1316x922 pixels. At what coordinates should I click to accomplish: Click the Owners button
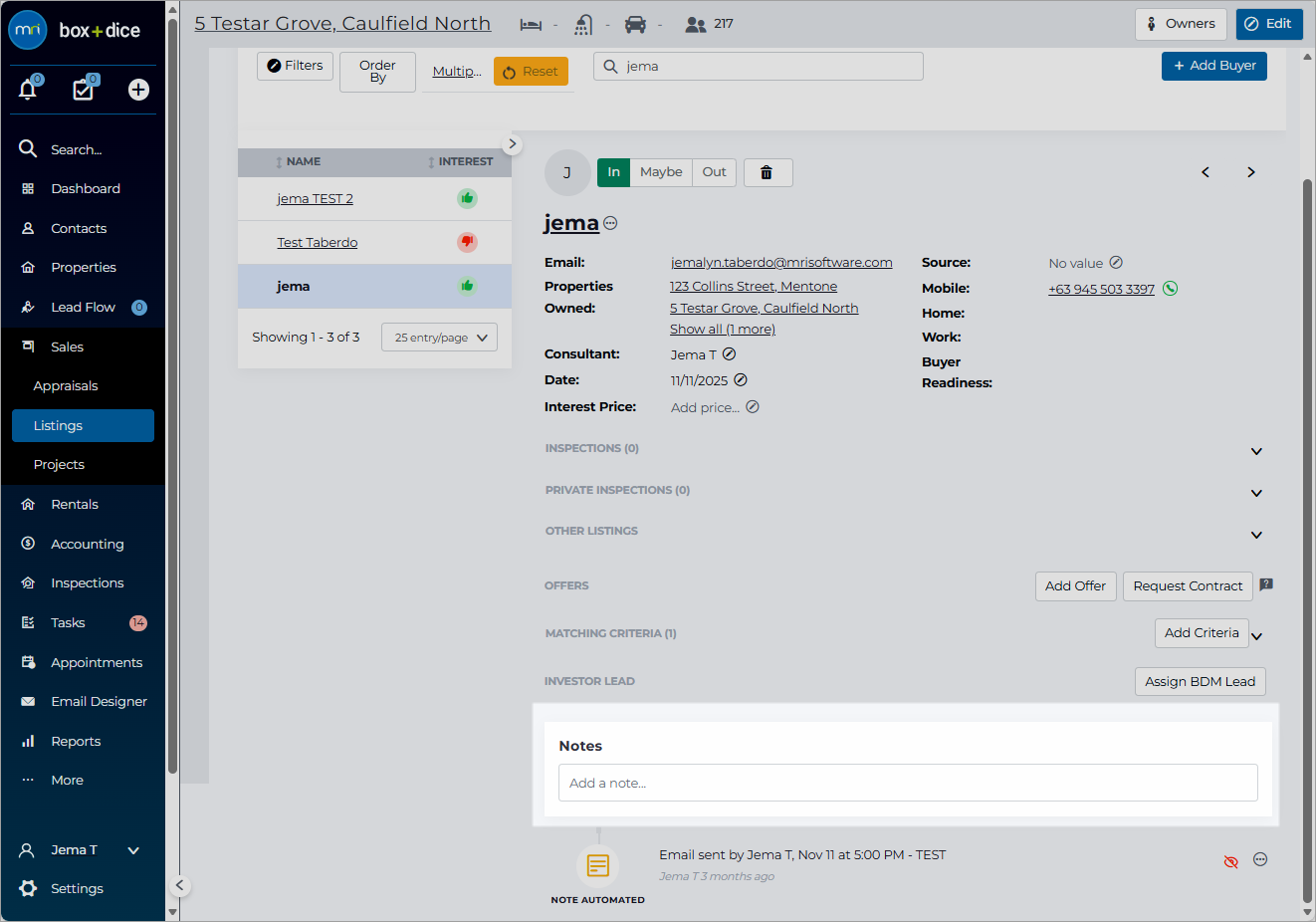[x=1181, y=24]
